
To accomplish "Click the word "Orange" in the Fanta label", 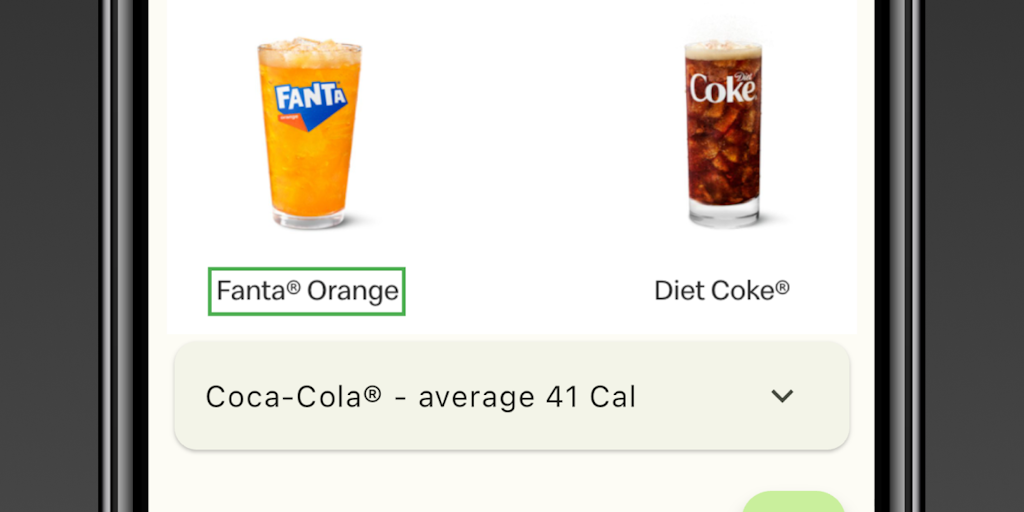I will [353, 291].
